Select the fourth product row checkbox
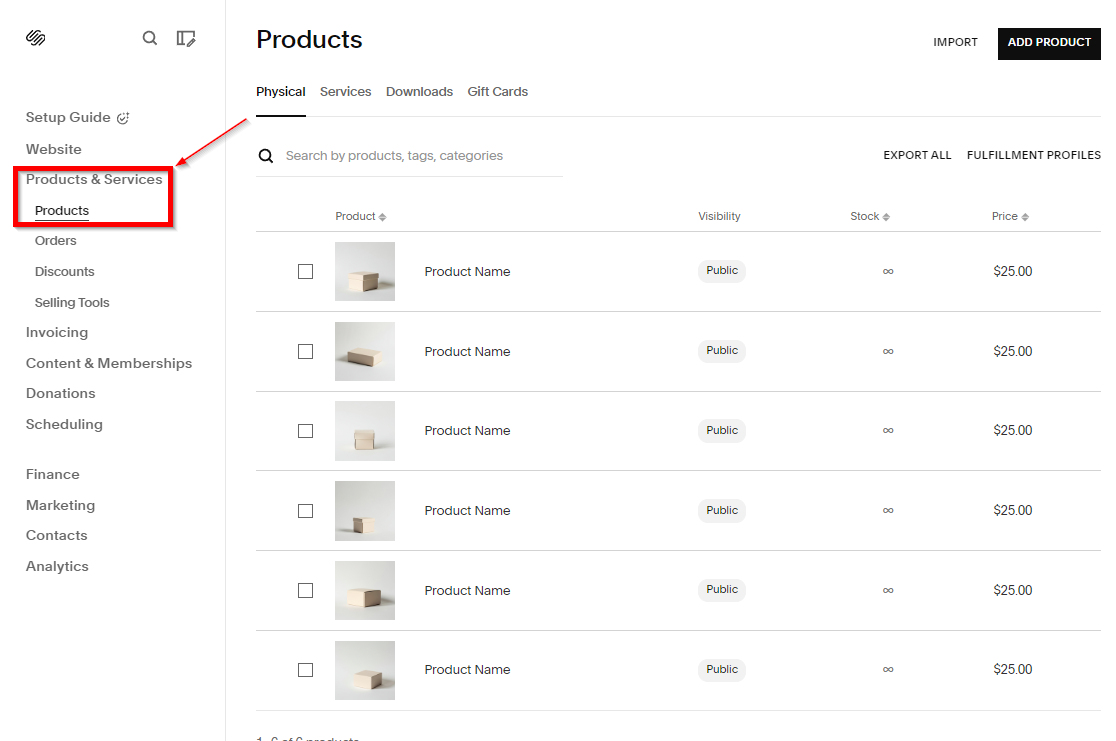 (x=305, y=511)
